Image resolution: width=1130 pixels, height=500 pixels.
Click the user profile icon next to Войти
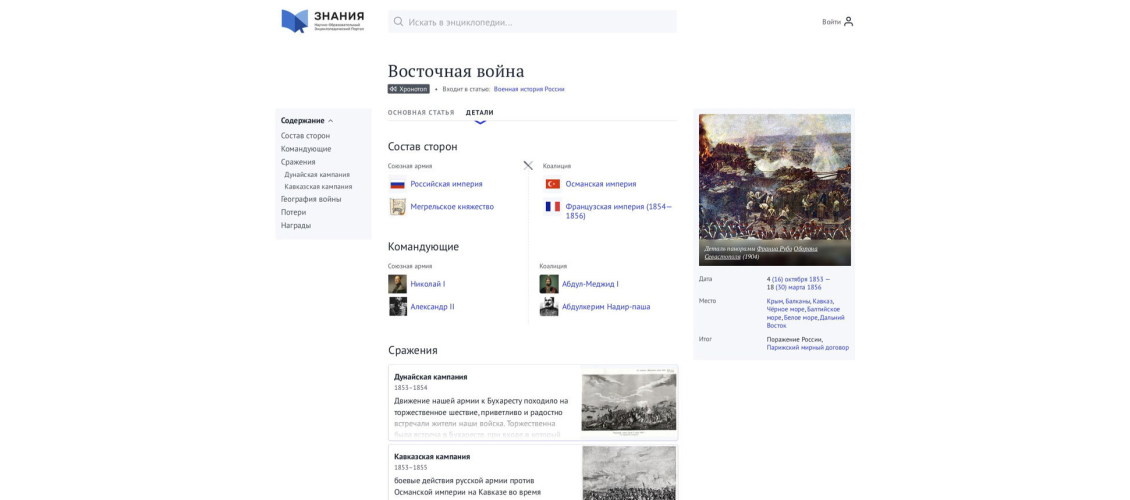(848, 22)
